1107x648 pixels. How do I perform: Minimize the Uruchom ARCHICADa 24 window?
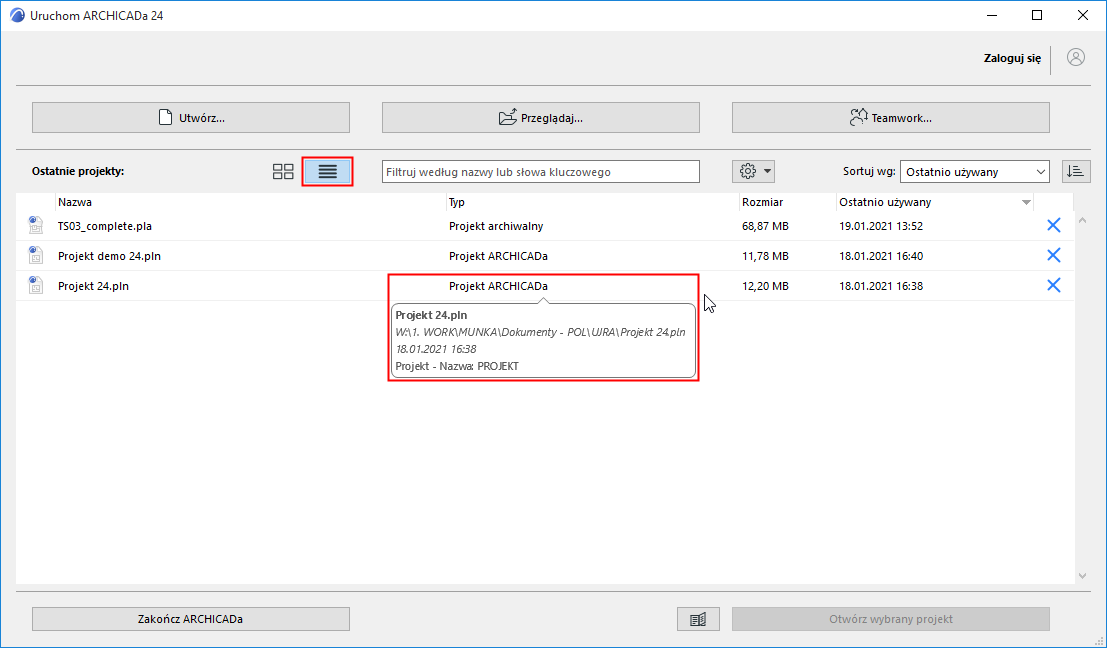(991, 15)
